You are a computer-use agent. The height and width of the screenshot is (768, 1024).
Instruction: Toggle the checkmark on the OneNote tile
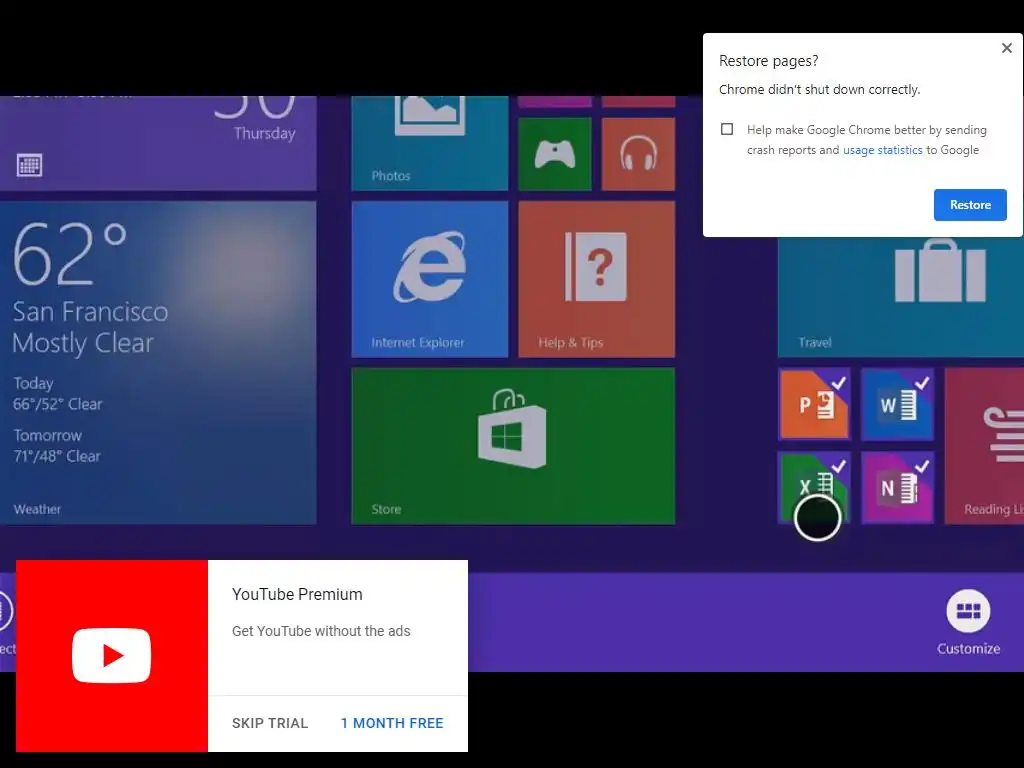[921, 466]
